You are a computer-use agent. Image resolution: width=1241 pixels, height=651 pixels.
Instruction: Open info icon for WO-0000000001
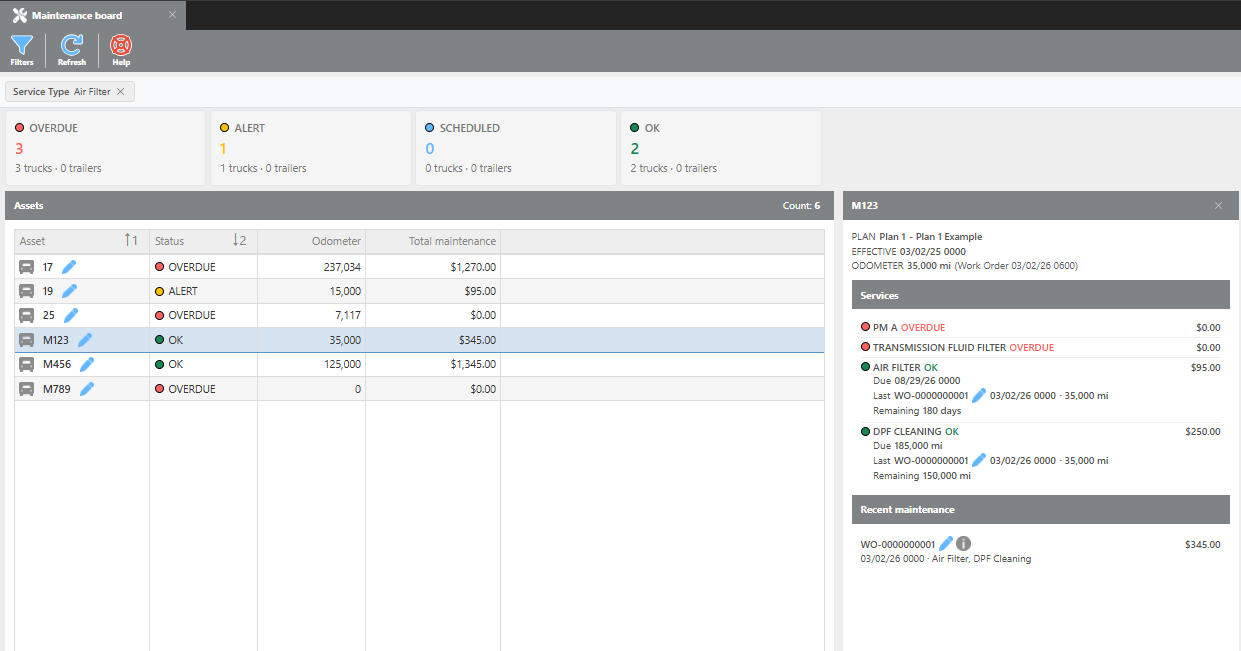[963, 544]
